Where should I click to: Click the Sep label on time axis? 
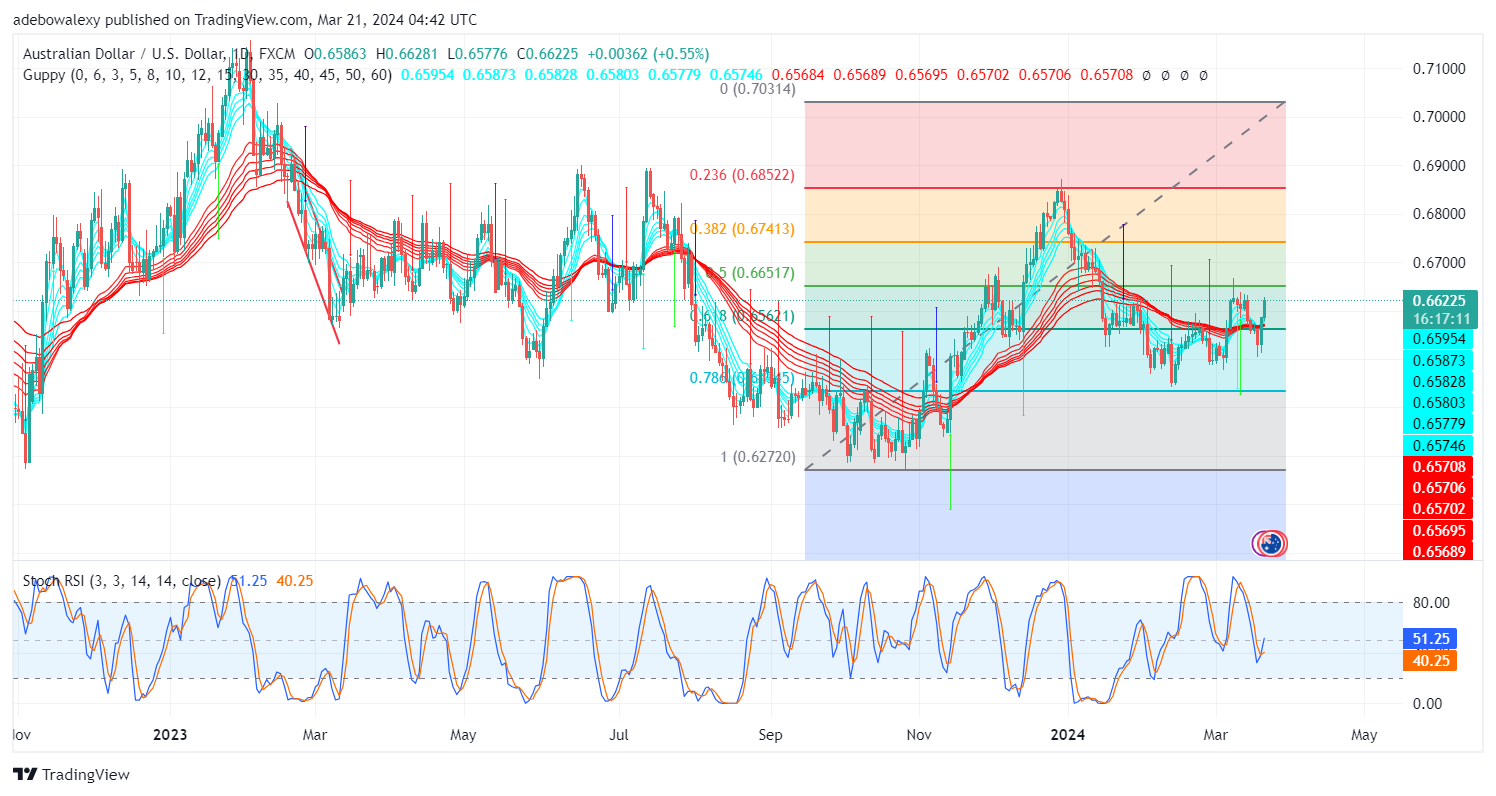click(x=771, y=735)
